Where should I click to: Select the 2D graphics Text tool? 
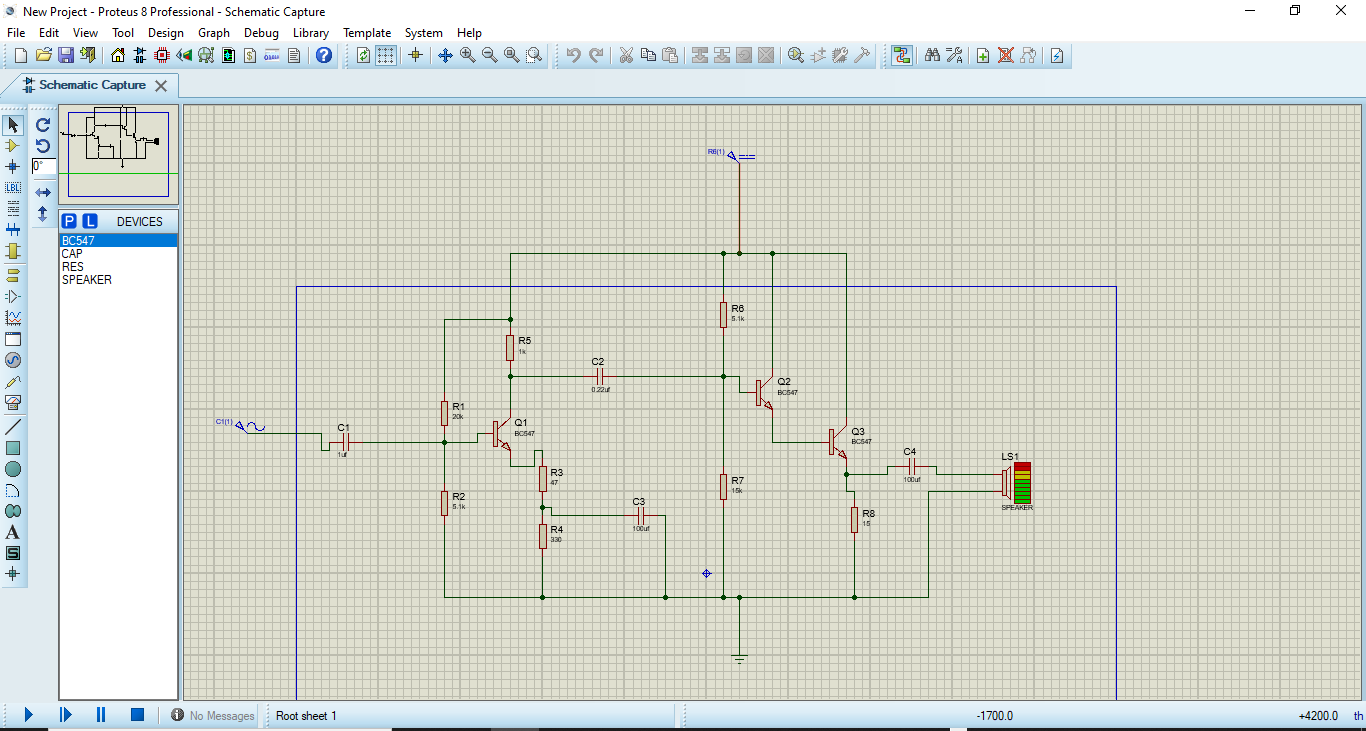[x=13, y=532]
